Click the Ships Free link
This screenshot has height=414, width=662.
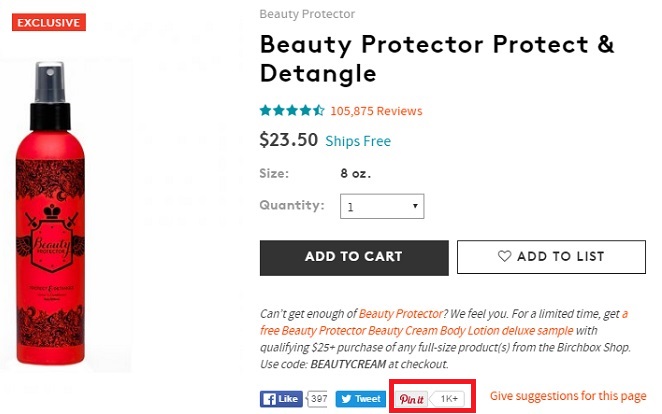click(x=358, y=141)
